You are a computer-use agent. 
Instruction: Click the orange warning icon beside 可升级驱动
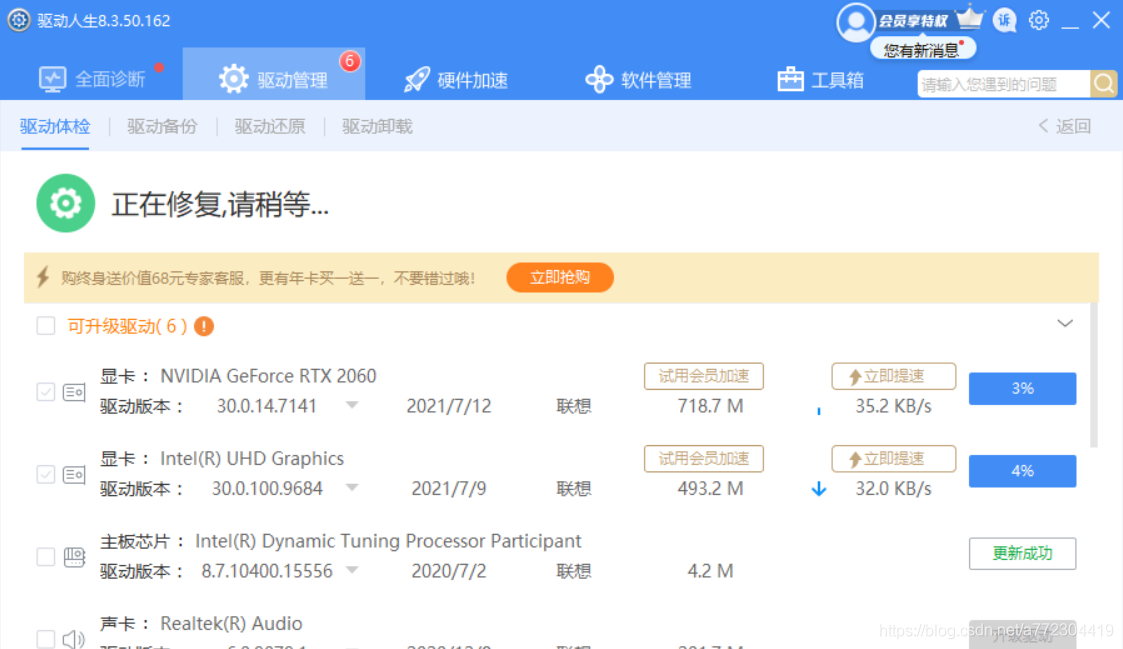(204, 326)
